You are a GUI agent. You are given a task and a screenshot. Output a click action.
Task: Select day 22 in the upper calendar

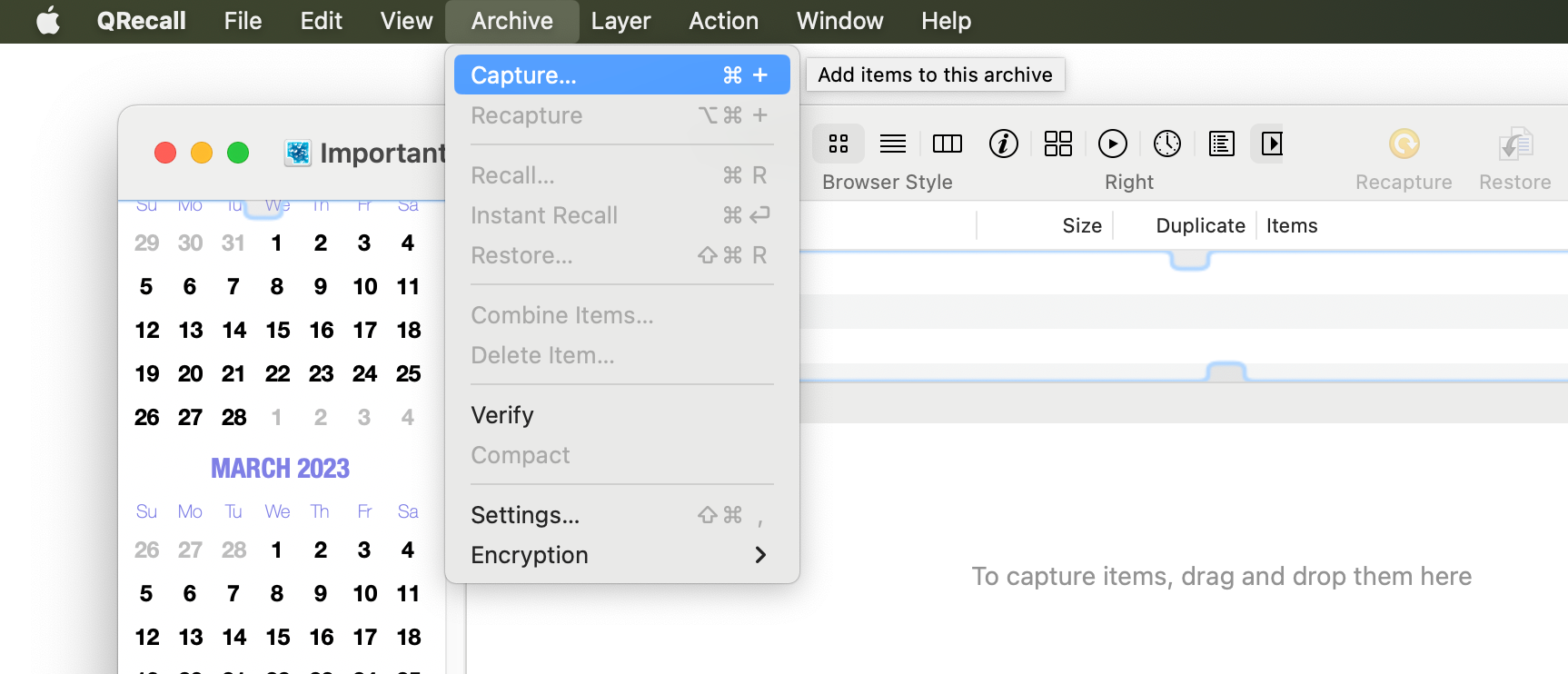coord(277,373)
